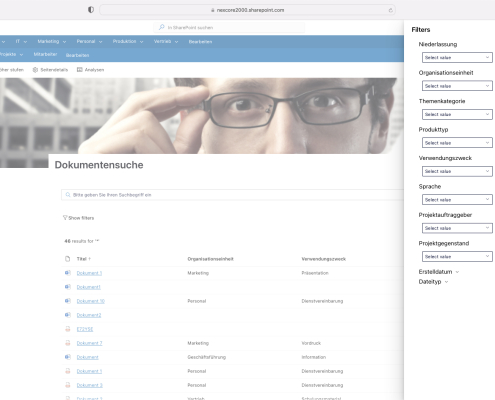Screen dimensions: 495x400
Task: Click the Präsentation cell
Action: pyautogui.click(x=315, y=273)
